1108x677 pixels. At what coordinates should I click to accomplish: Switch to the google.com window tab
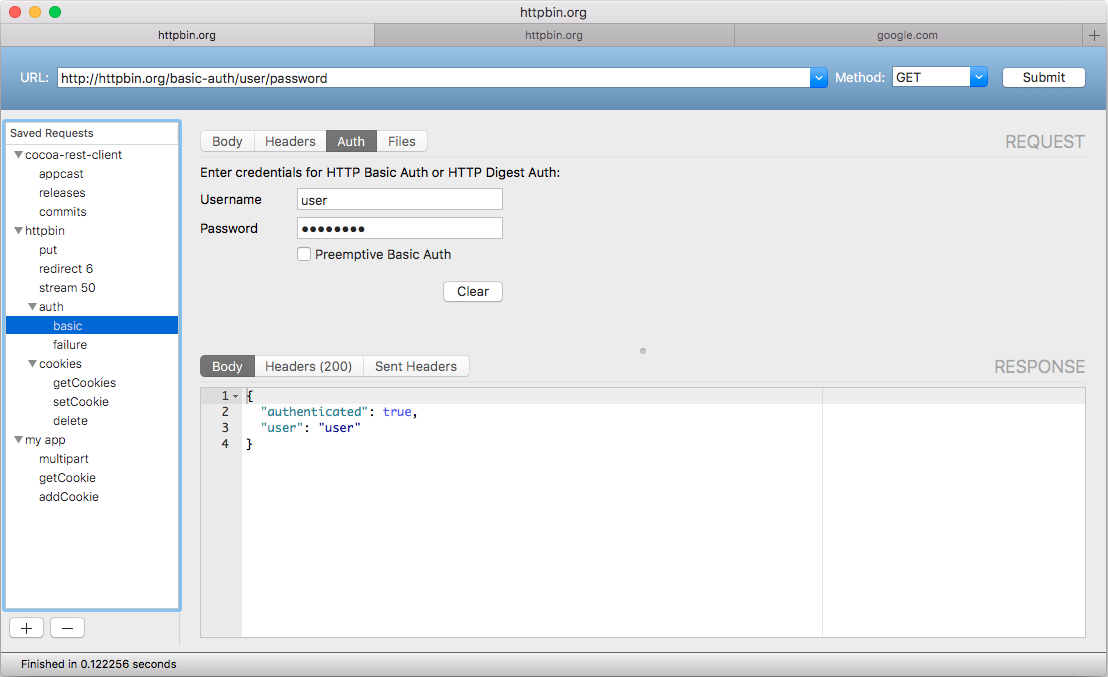pos(908,35)
